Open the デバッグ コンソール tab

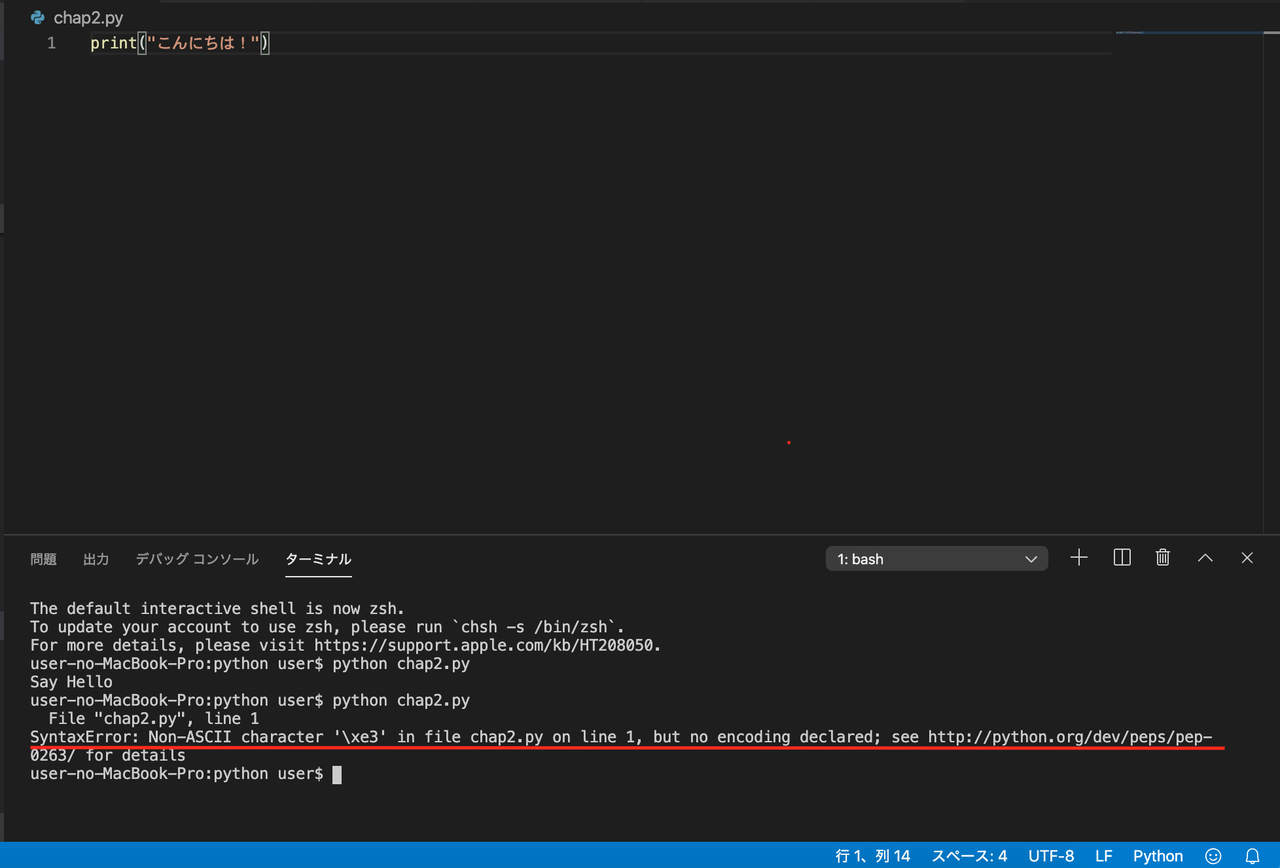(x=197, y=559)
